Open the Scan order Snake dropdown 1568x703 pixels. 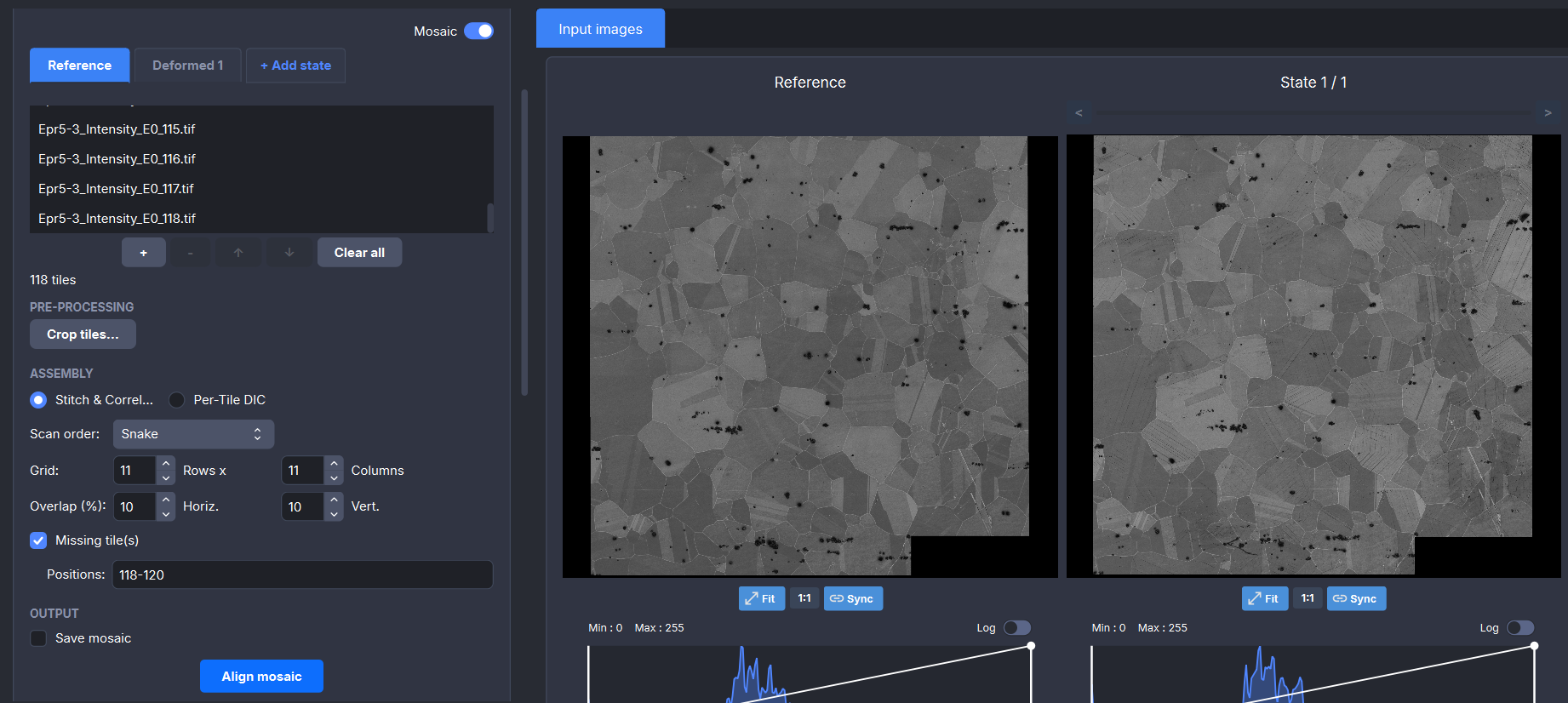[x=193, y=434]
